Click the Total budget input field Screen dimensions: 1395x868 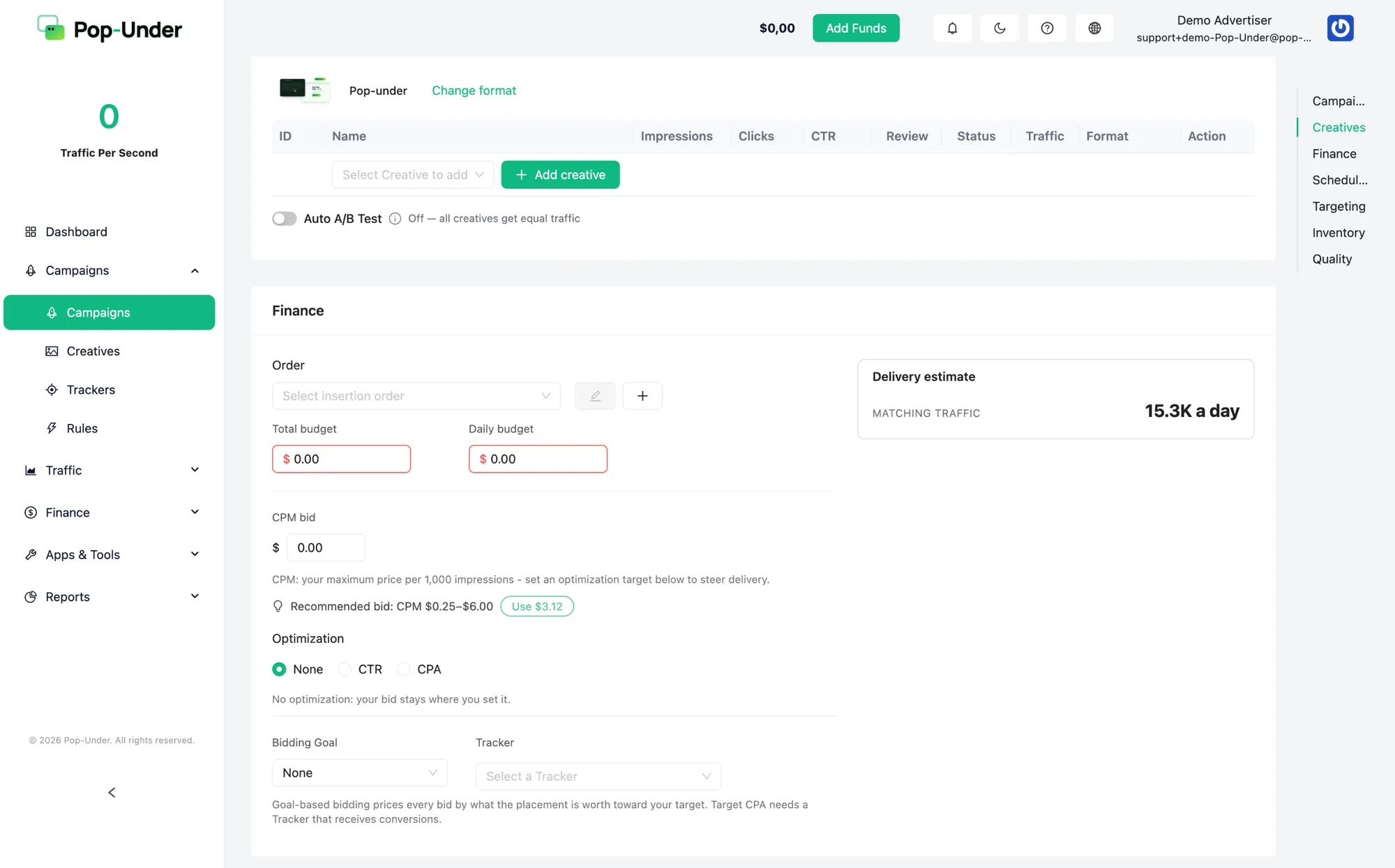click(x=341, y=459)
